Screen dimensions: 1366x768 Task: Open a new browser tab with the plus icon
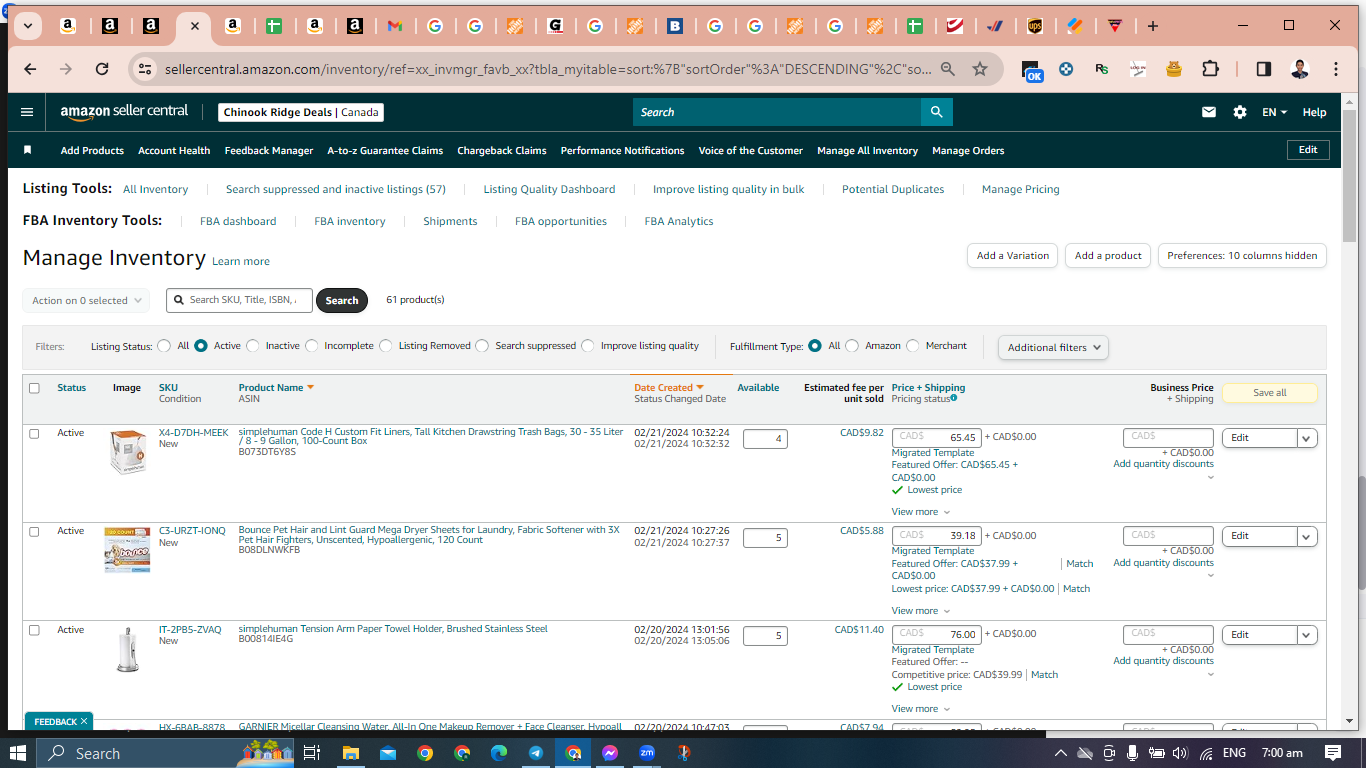coord(1153,26)
